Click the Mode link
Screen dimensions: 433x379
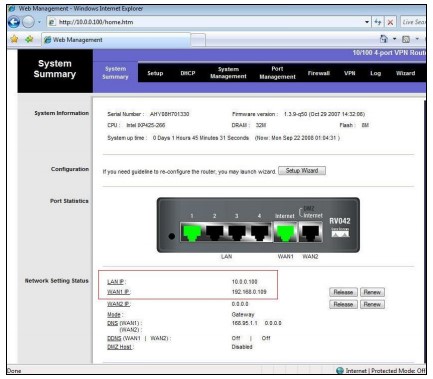point(114,315)
